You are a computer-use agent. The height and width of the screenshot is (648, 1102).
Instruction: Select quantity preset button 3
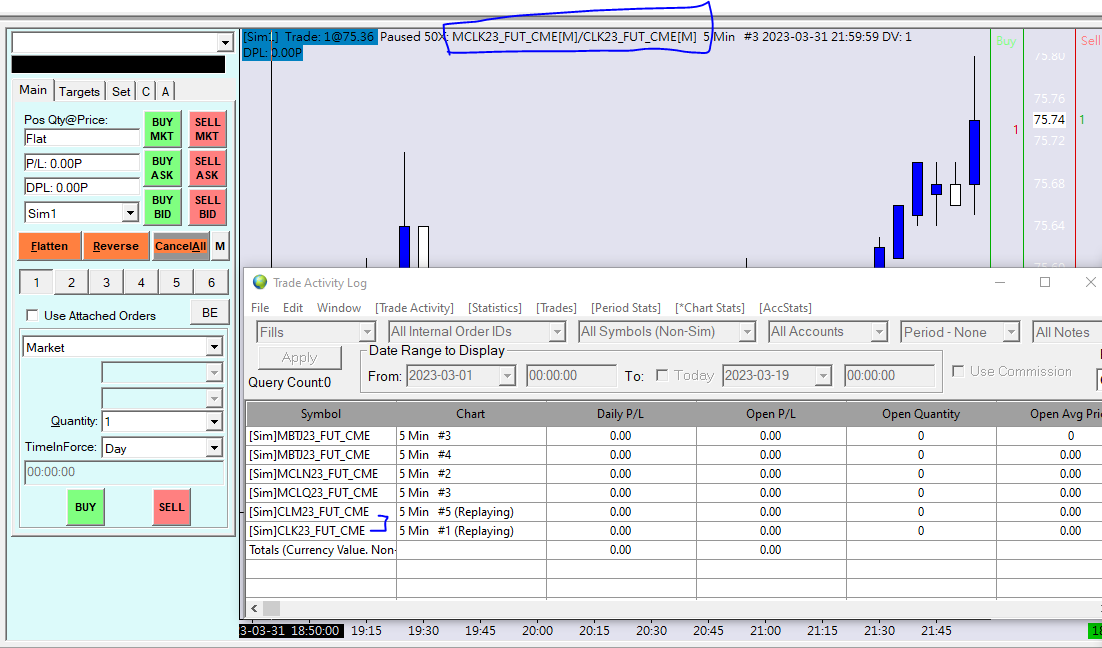[x=106, y=283]
